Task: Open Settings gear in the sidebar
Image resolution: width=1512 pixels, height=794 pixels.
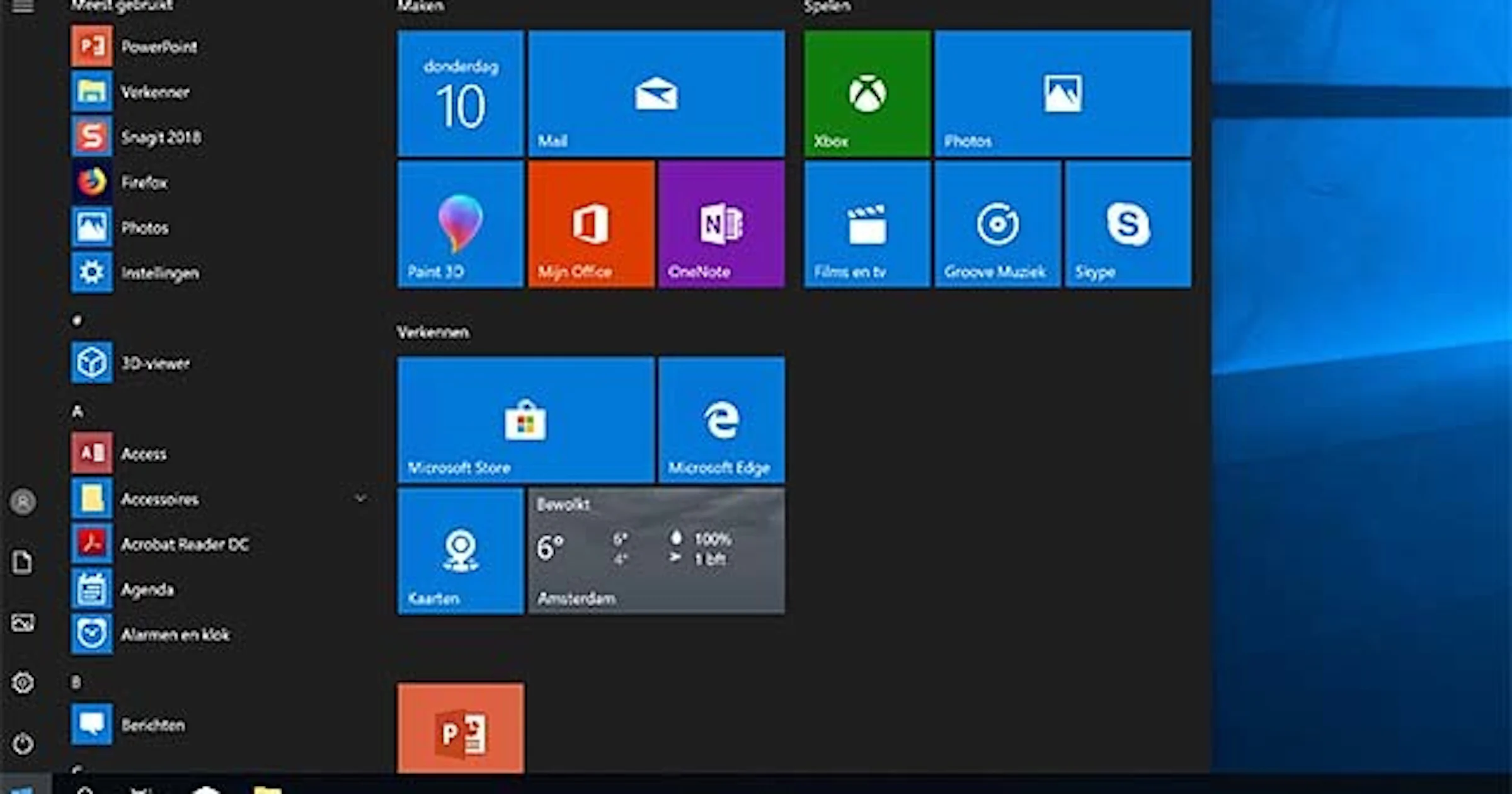Action: [x=23, y=682]
